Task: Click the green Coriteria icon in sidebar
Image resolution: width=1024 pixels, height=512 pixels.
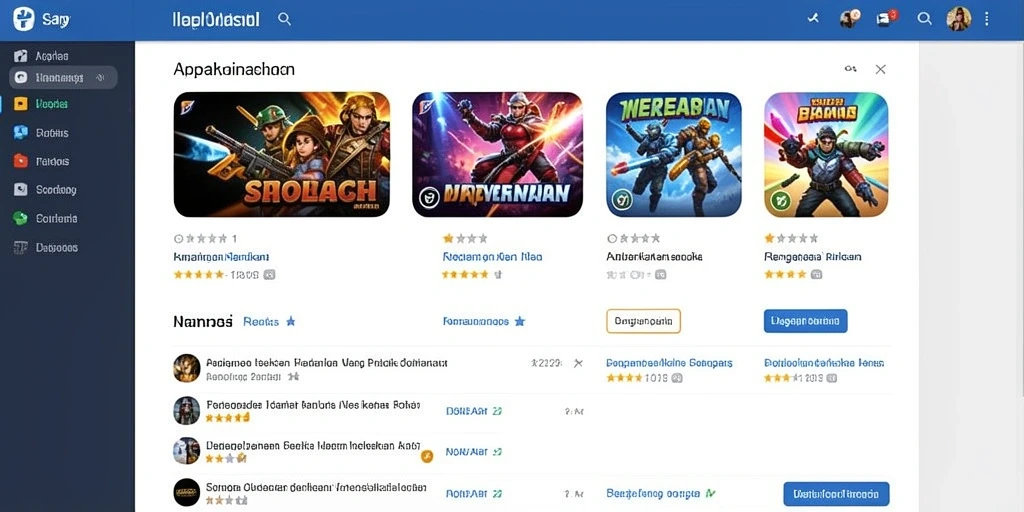Action: pos(20,219)
